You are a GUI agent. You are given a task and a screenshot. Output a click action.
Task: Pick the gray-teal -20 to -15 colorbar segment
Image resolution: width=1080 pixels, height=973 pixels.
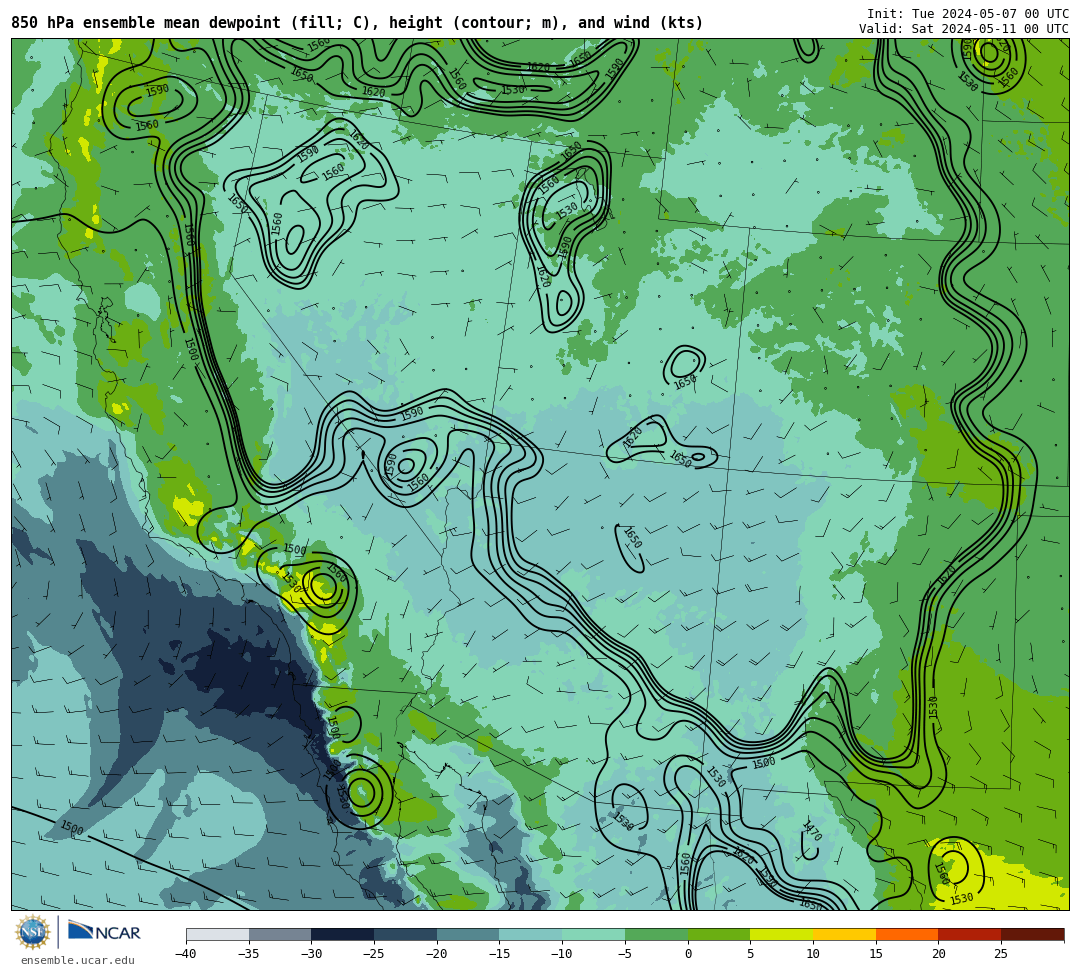pos(468,934)
